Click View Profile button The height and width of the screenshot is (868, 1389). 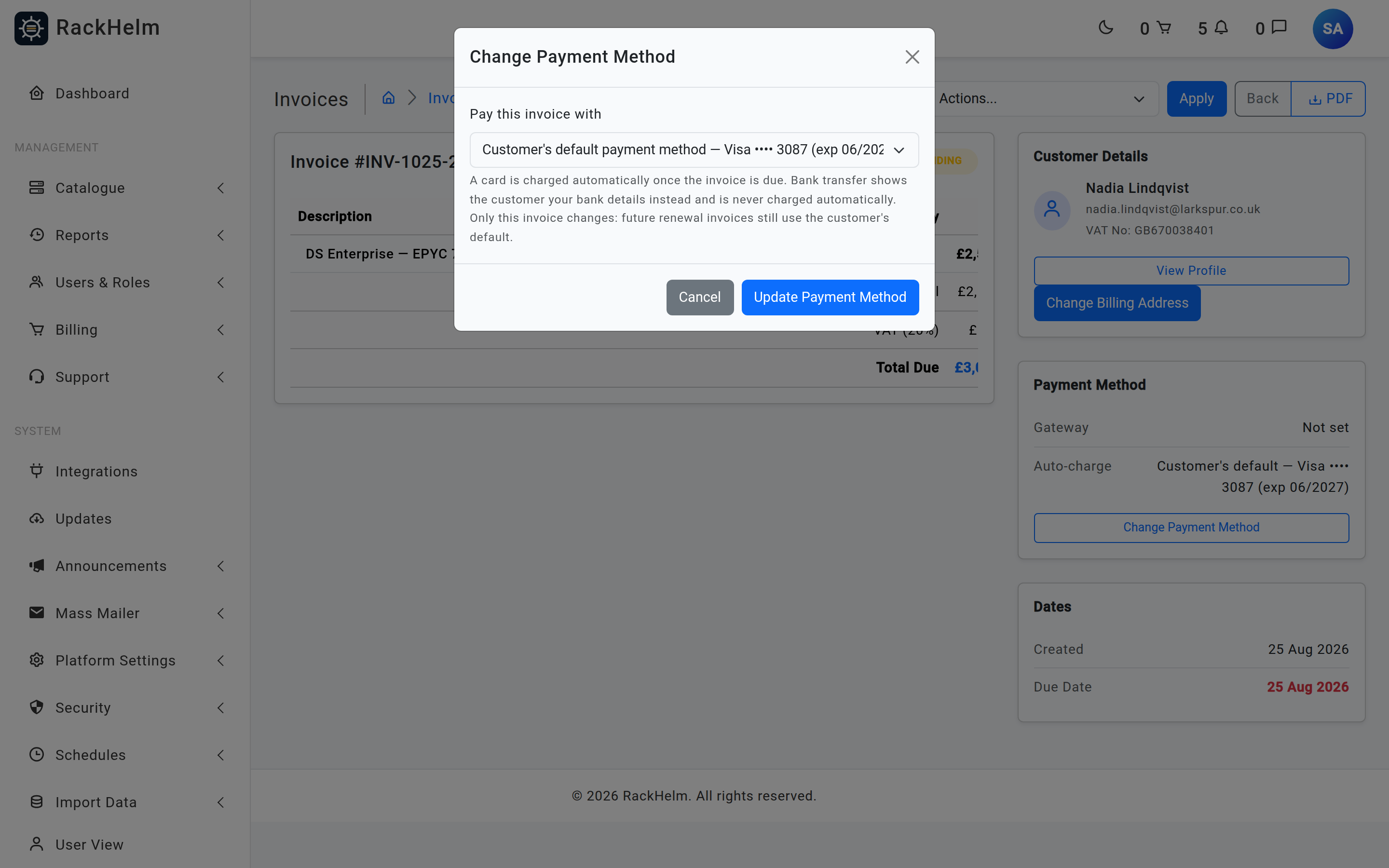[1191, 271]
